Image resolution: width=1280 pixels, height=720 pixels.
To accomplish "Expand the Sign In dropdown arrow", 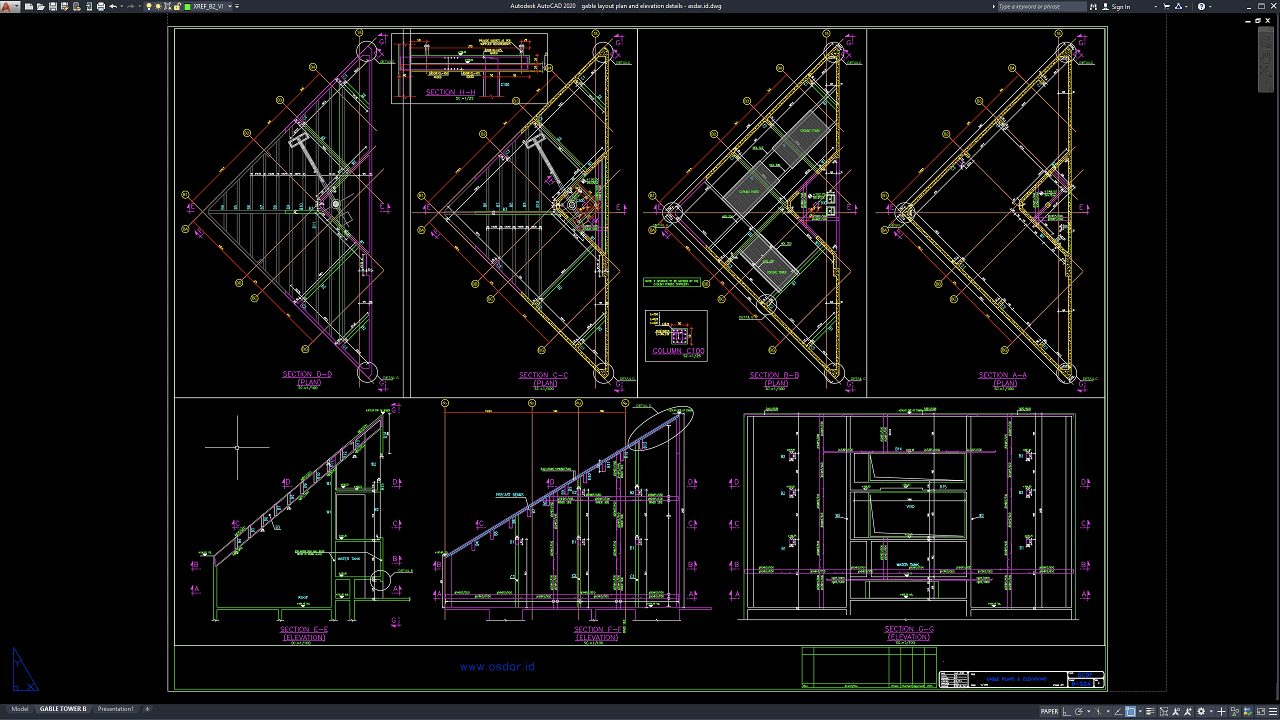I will (1156, 6).
